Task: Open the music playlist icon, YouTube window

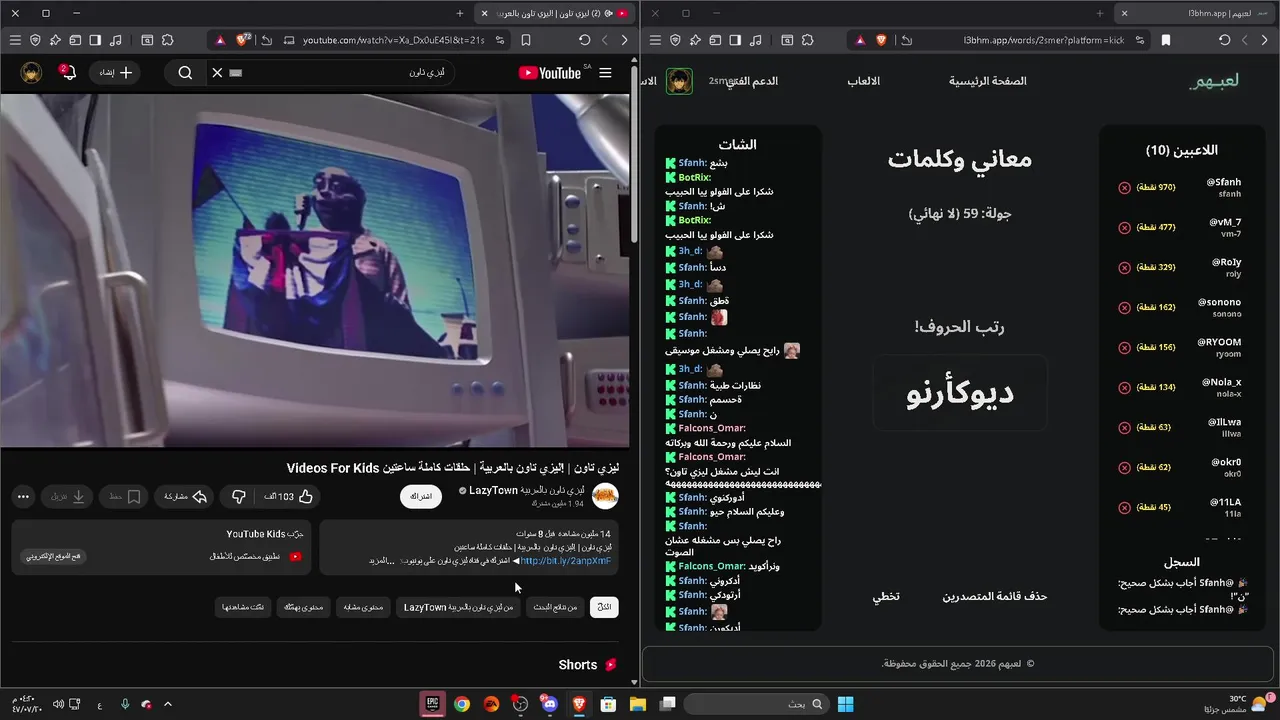Action: tap(115, 40)
